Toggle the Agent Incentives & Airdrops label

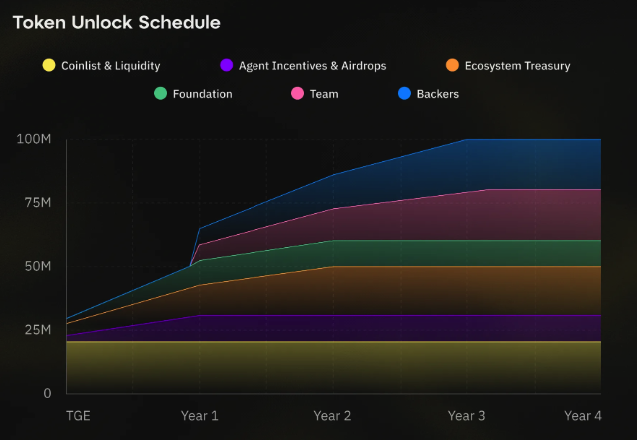(x=312, y=66)
